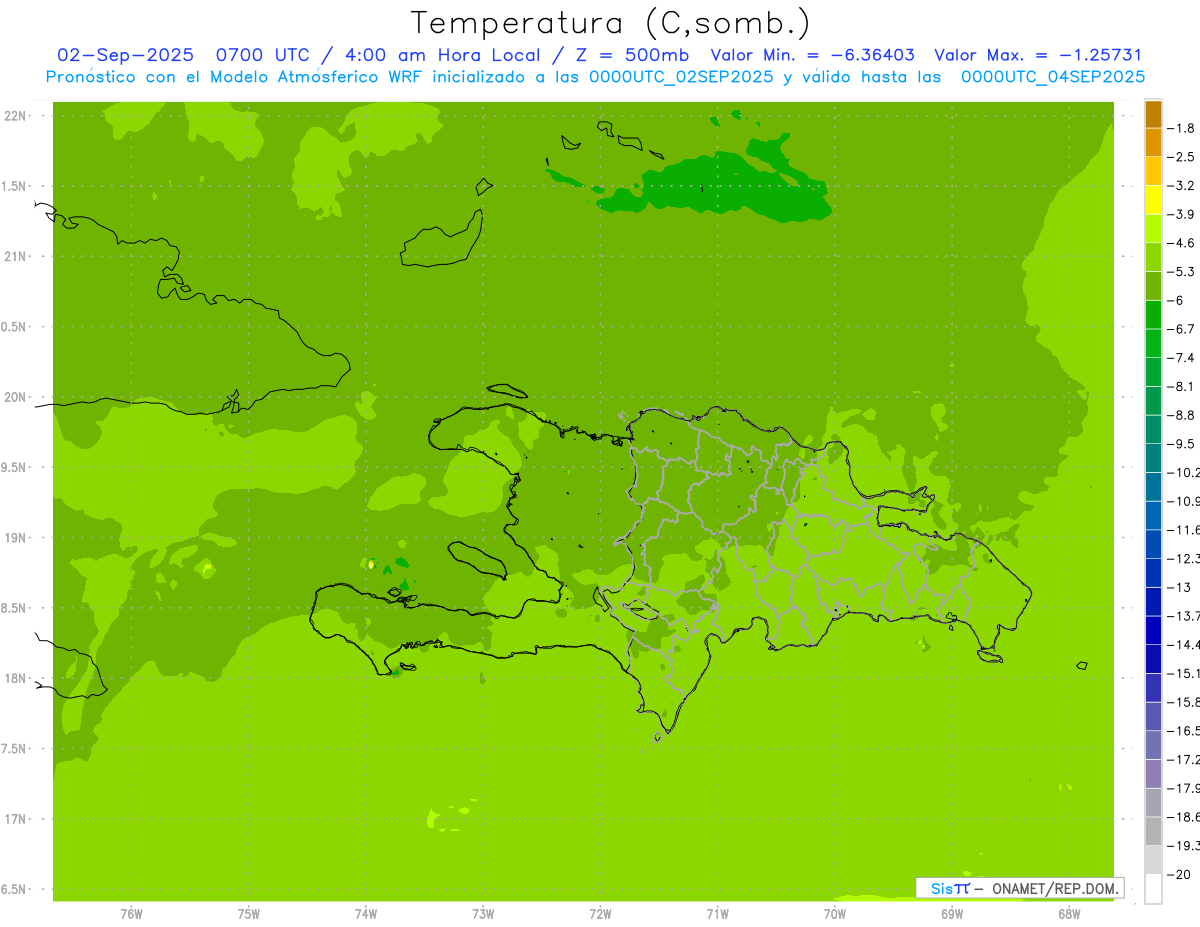Click the "20N" latitude label
This screenshot has width=1200, height=927.
click(15, 397)
